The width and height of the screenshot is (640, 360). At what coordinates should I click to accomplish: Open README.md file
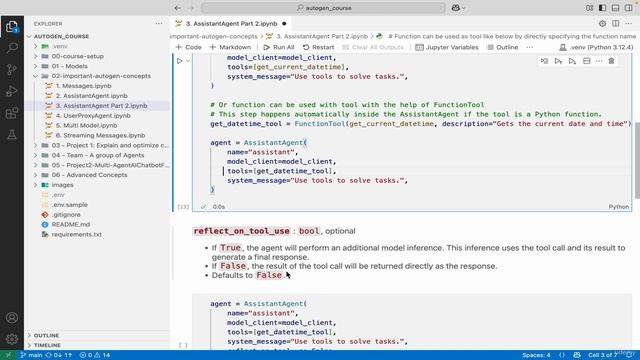pyautogui.click(x=71, y=224)
